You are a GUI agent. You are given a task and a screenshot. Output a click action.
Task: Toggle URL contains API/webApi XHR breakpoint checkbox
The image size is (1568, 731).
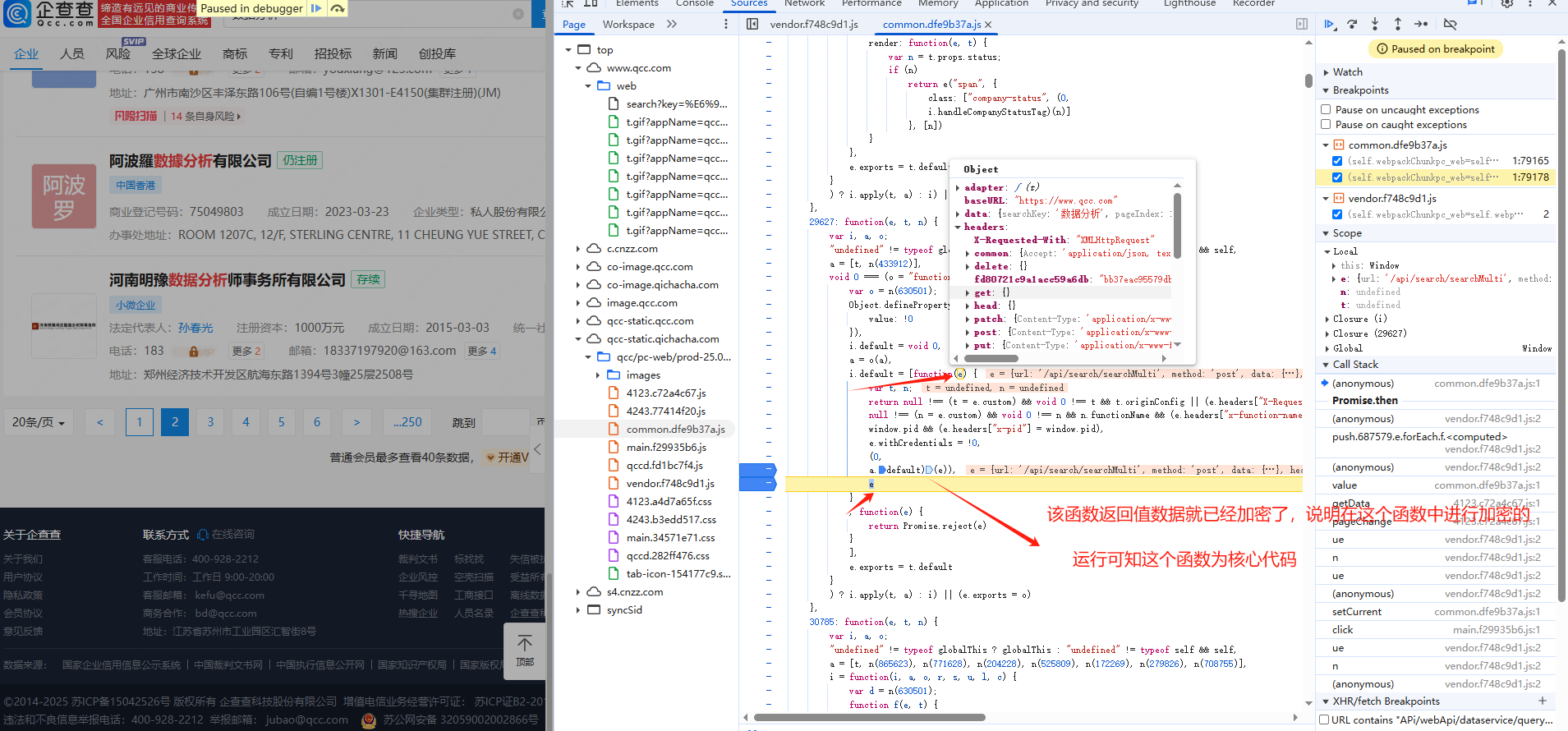1324,720
